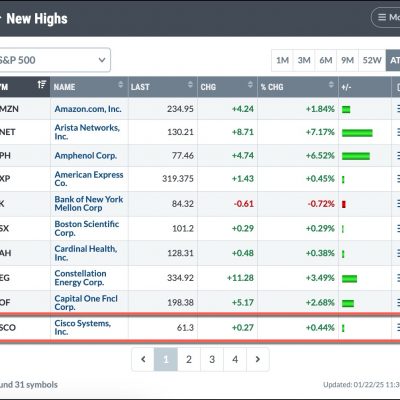Open the More menu button

pyautogui.click(x=386, y=17)
